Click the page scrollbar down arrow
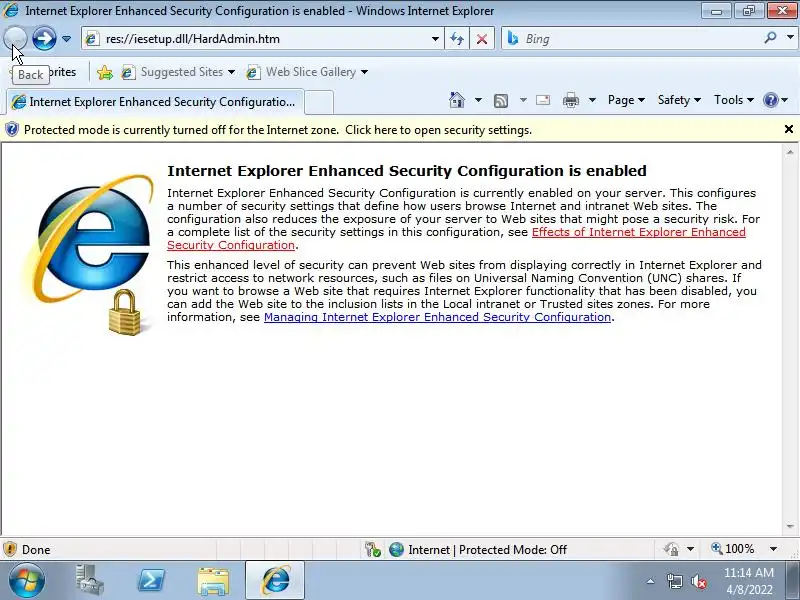Screen dimensions: 800x600 point(790,527)
